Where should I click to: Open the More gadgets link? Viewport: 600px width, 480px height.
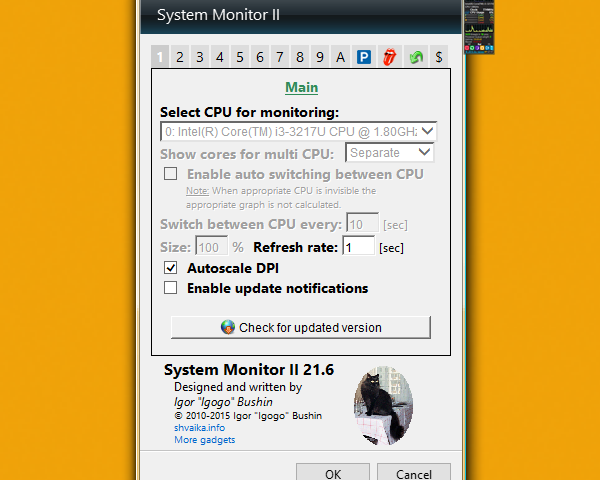(x=204, y=440)
